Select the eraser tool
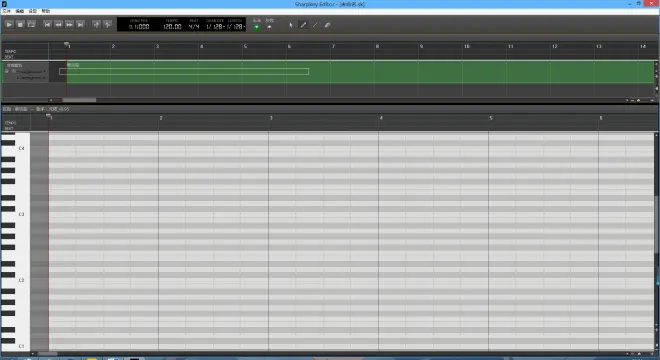Image resolution: width=660 pixels, height=360 pixels. click(327, 25)
